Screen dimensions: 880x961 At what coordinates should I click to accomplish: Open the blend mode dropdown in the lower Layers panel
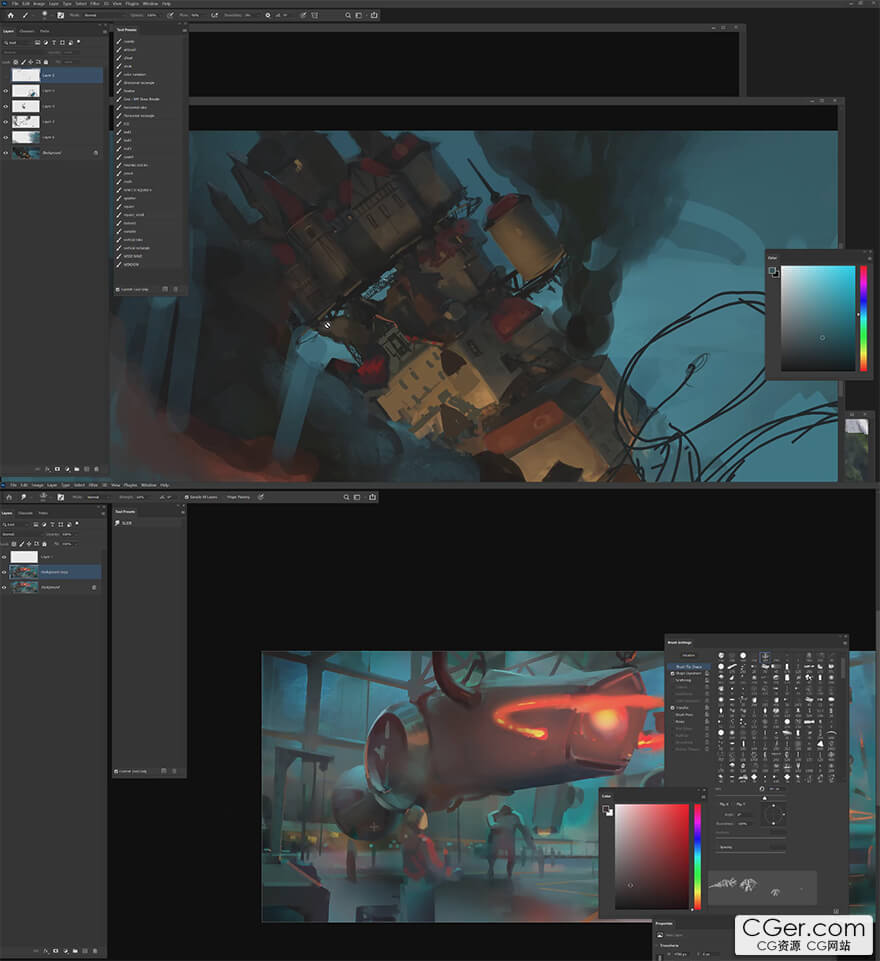16,534
